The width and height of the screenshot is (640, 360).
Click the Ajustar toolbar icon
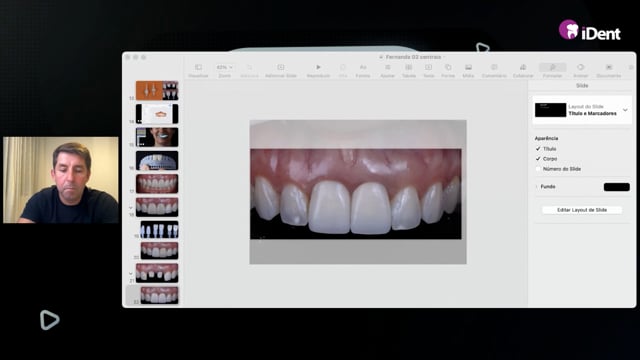point(387,67)
